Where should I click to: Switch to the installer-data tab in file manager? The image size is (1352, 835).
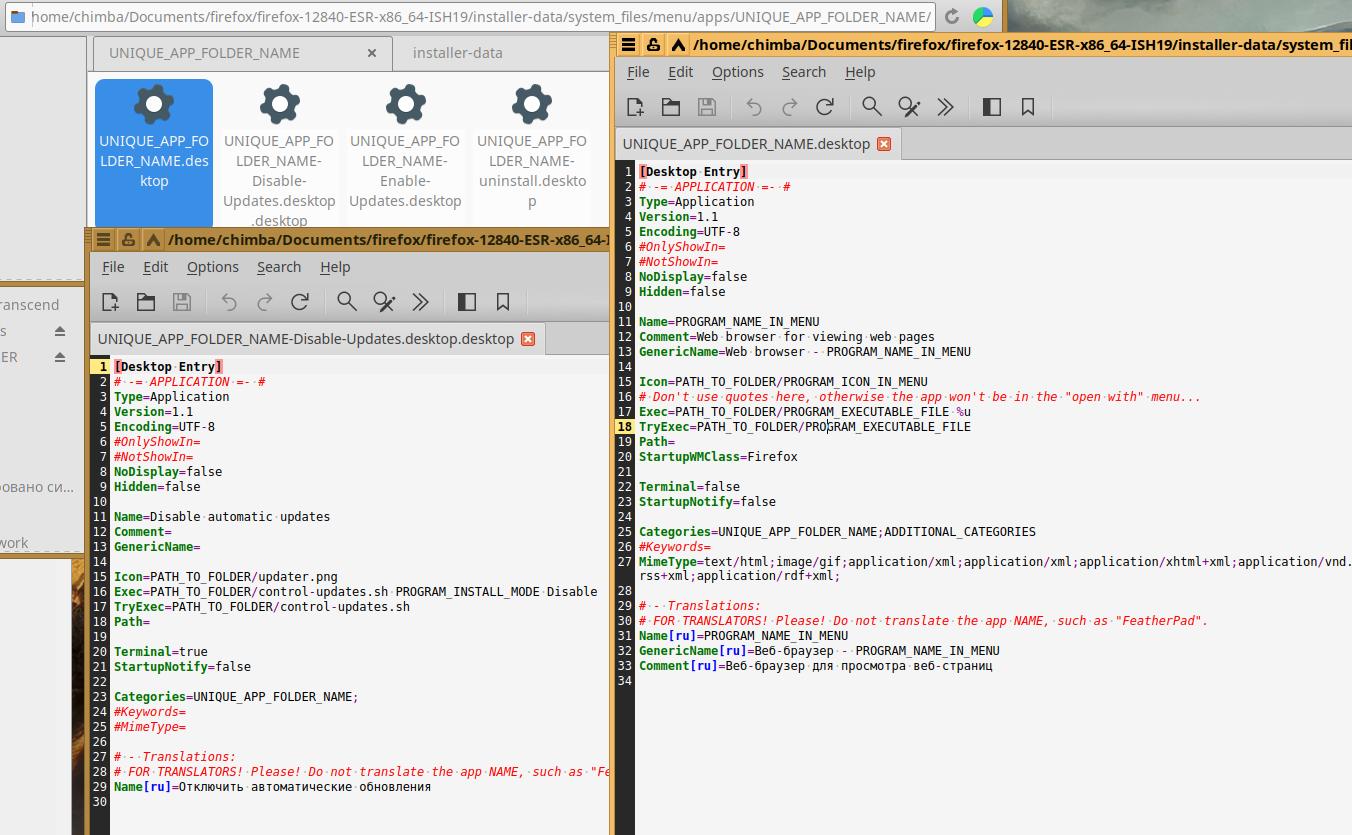[457, 53]
